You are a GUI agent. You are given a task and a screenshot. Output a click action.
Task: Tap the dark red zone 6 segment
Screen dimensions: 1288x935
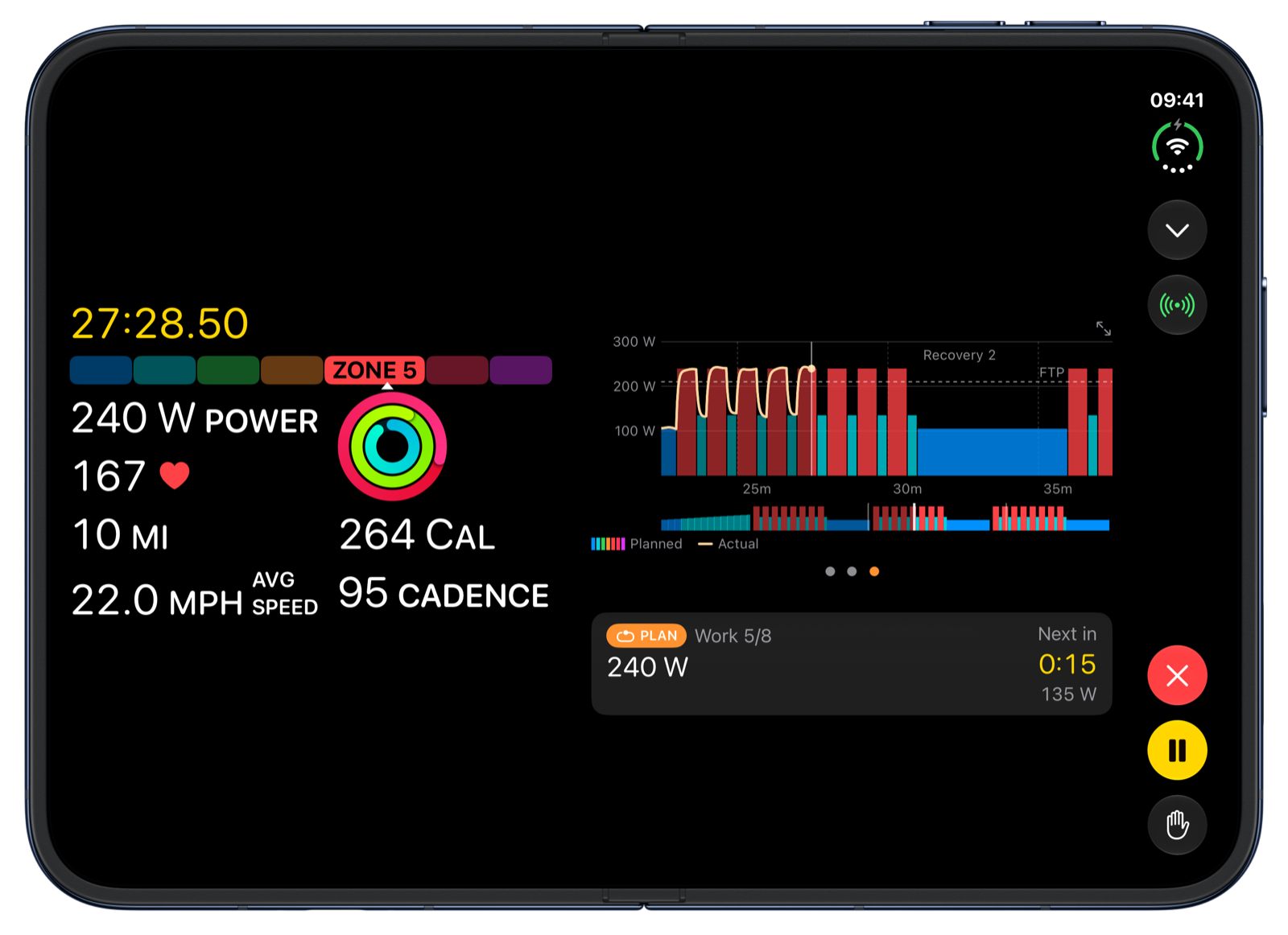[457, 370]
